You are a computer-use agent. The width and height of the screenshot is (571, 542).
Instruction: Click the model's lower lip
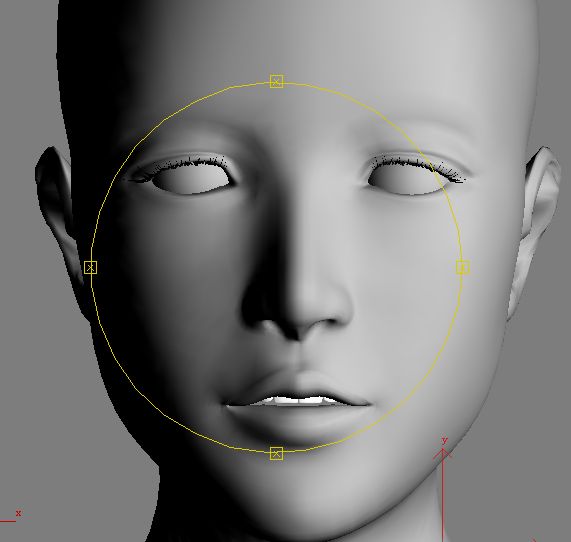[x=298, y=419]
